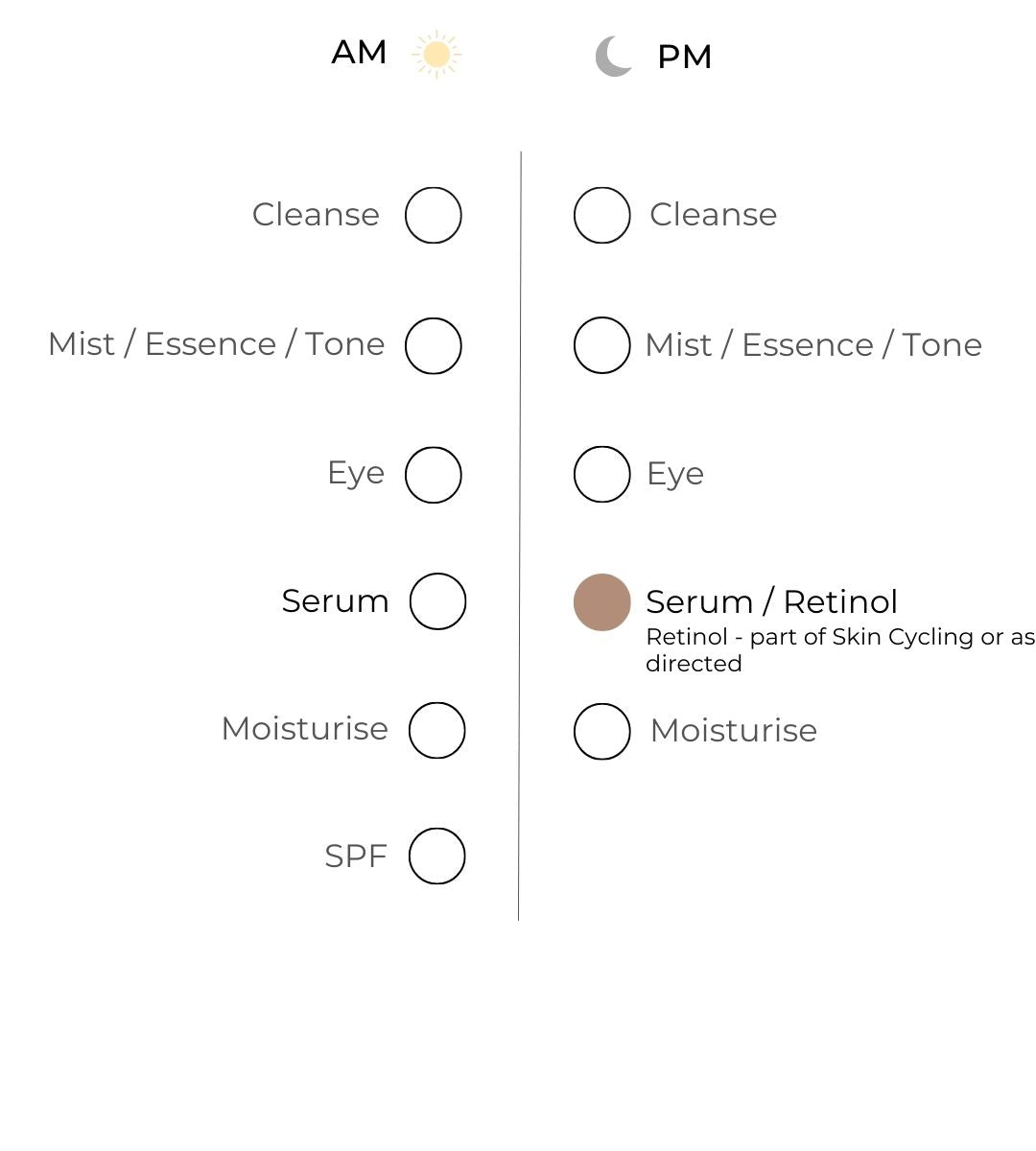Click the AM heading label

[x=359, y=53]
